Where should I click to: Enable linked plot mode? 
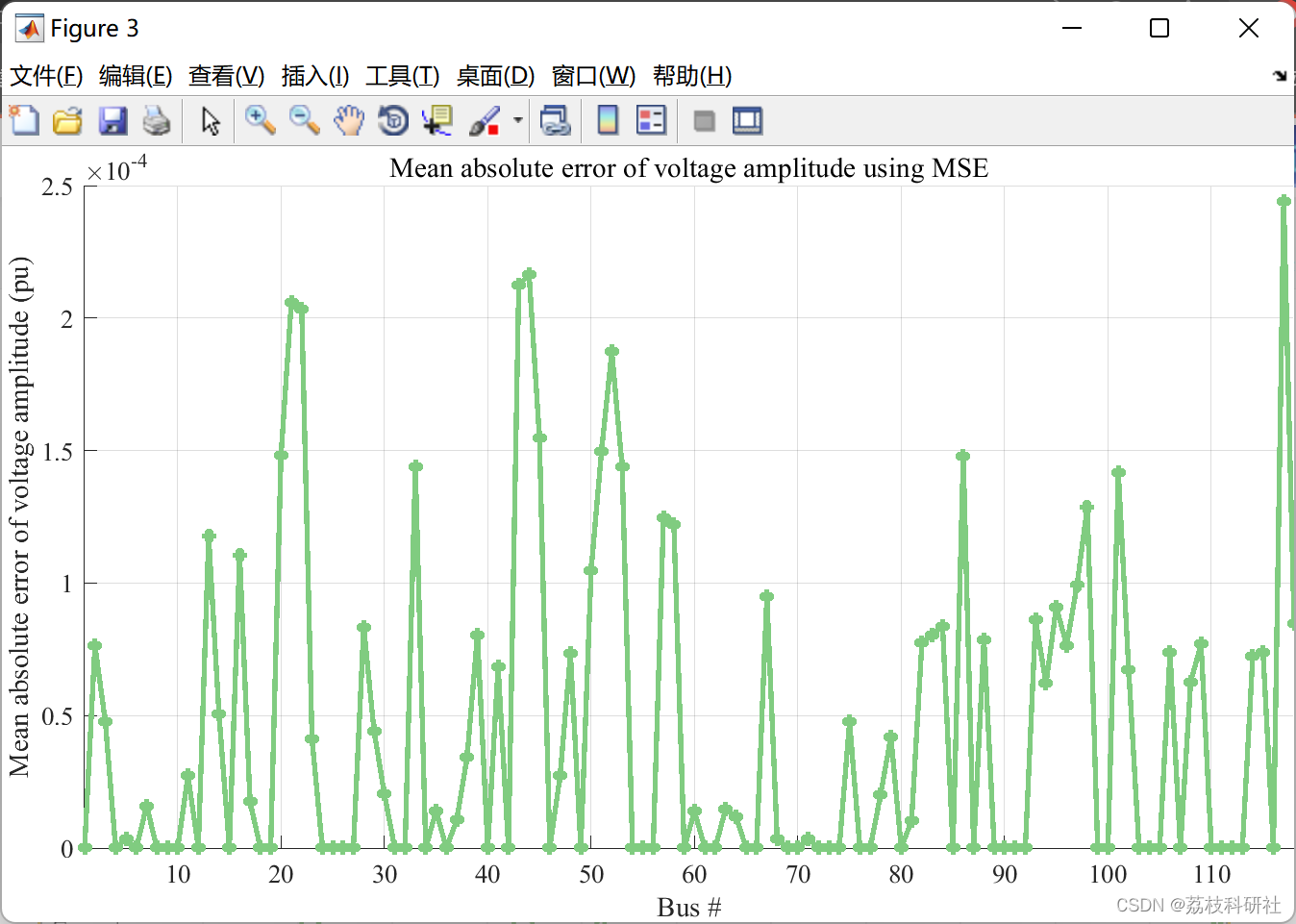[556, 120]
